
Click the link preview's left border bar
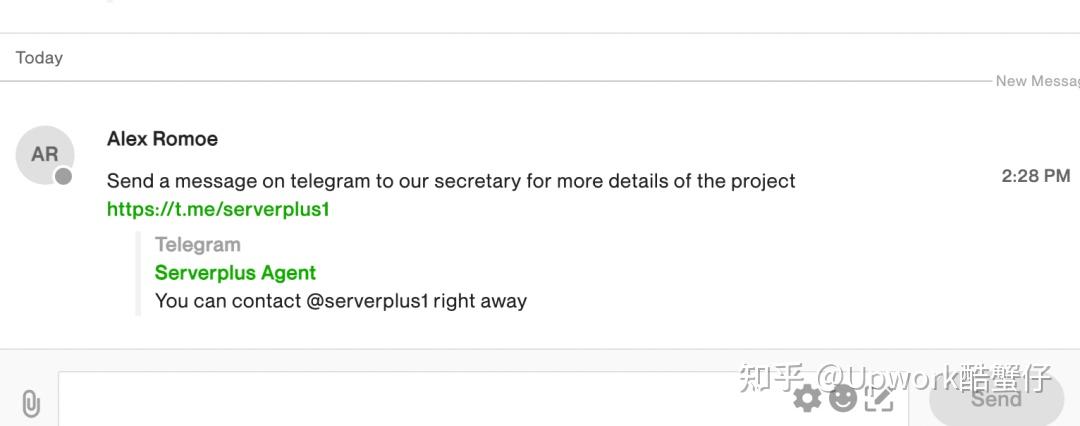point(138,274)
